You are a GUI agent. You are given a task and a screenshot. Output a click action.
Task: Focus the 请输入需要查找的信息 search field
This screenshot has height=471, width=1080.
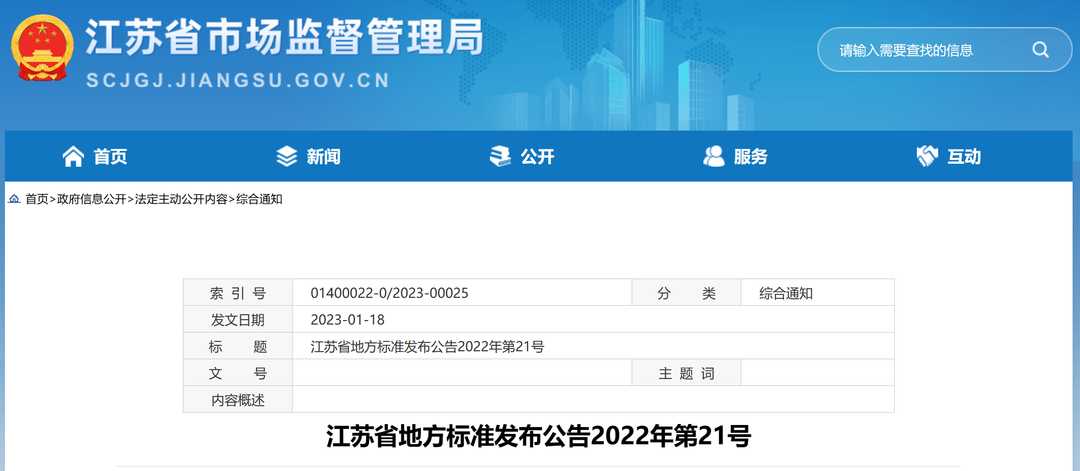click(x=944, y=50)
